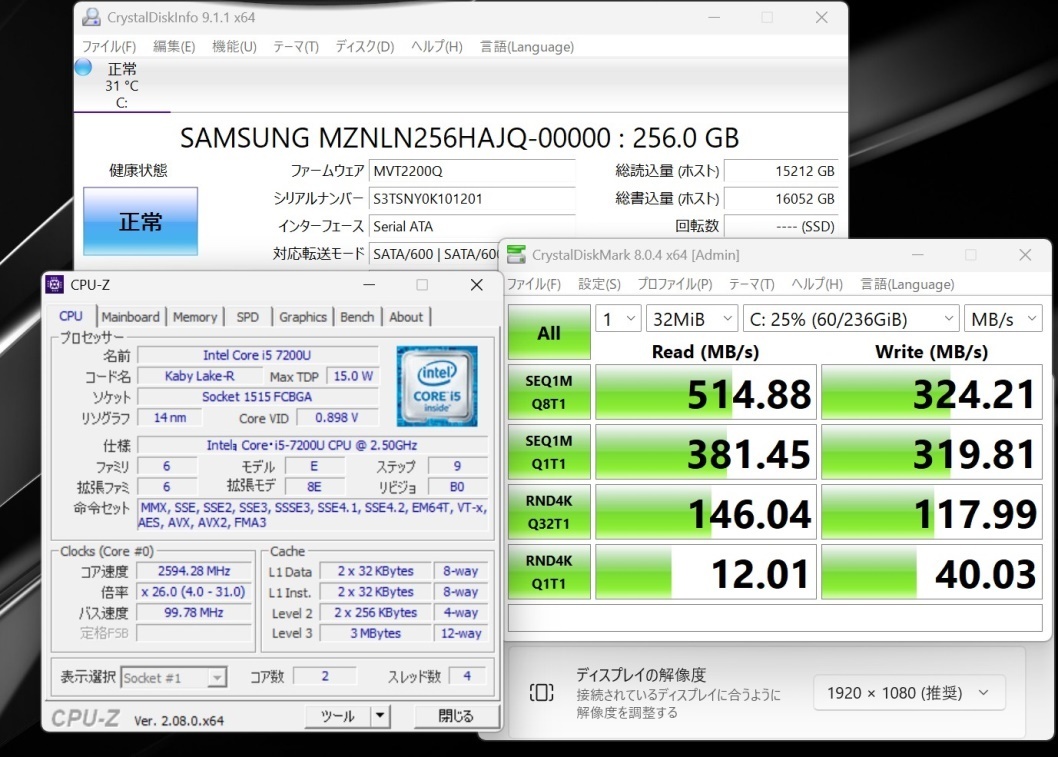Click the RND4K Q1T1 read result 12.01

click(706, 573)
